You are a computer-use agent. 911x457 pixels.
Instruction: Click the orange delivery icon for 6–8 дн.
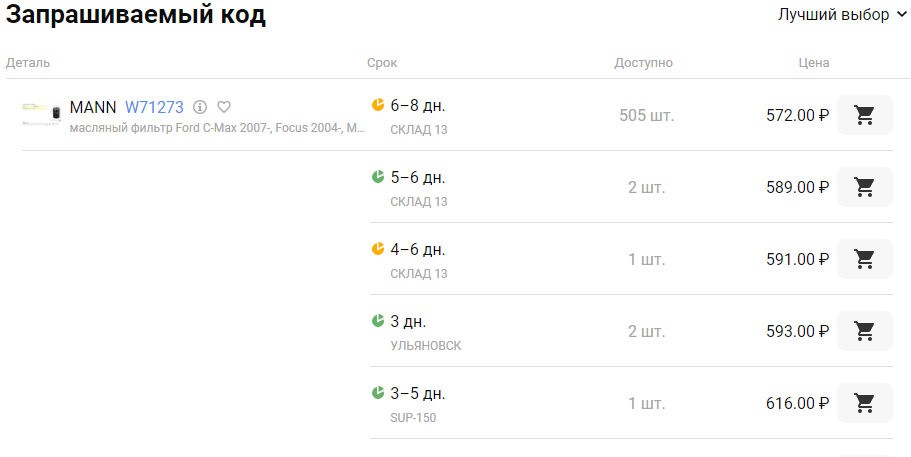[x=378, y=105]
